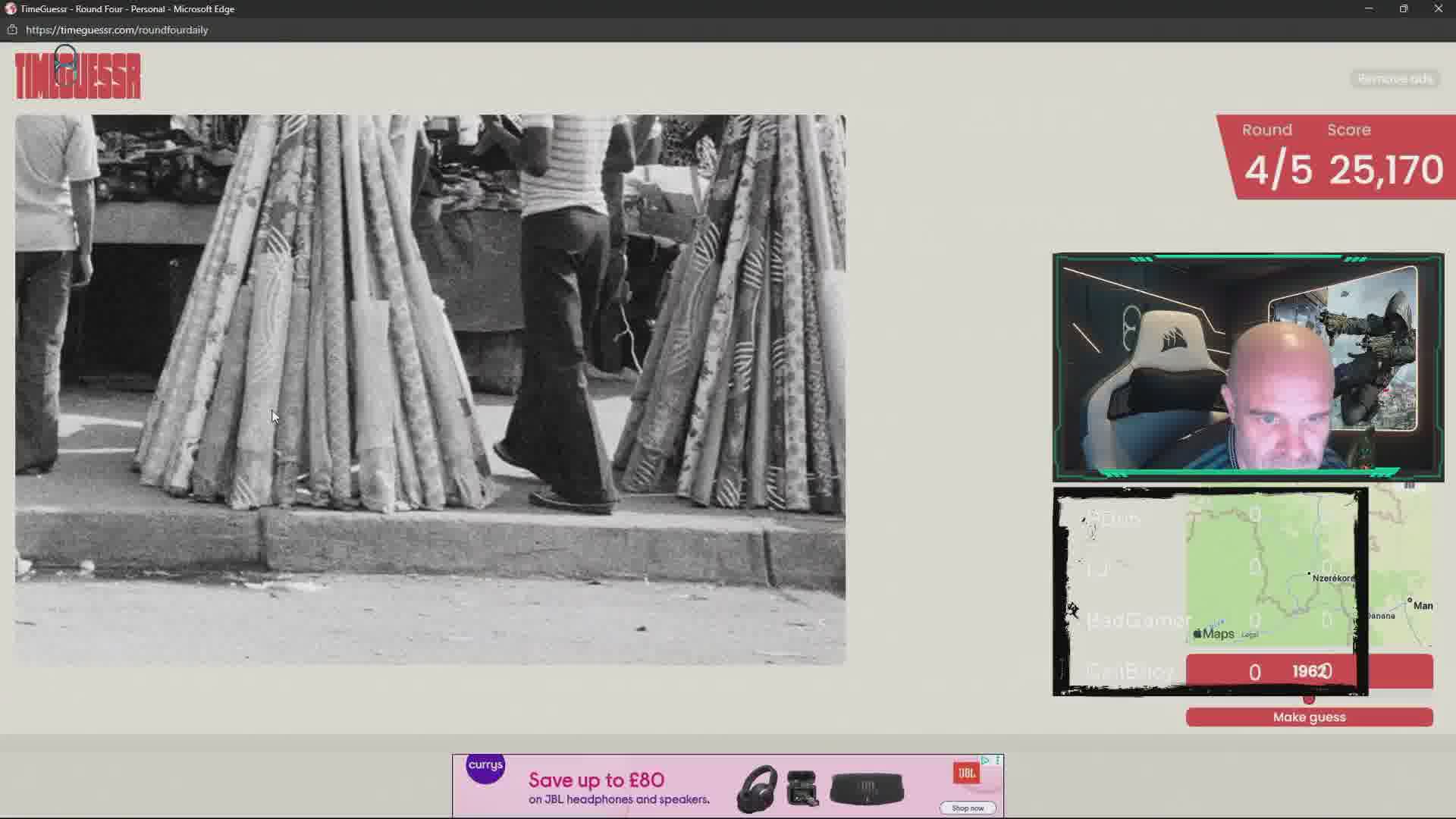Click the Apple Maps logo on map

tap(1214, 634)
